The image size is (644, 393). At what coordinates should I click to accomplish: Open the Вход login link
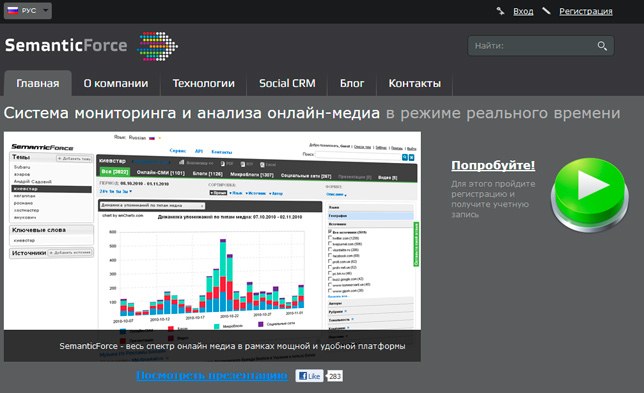point(523,11)
